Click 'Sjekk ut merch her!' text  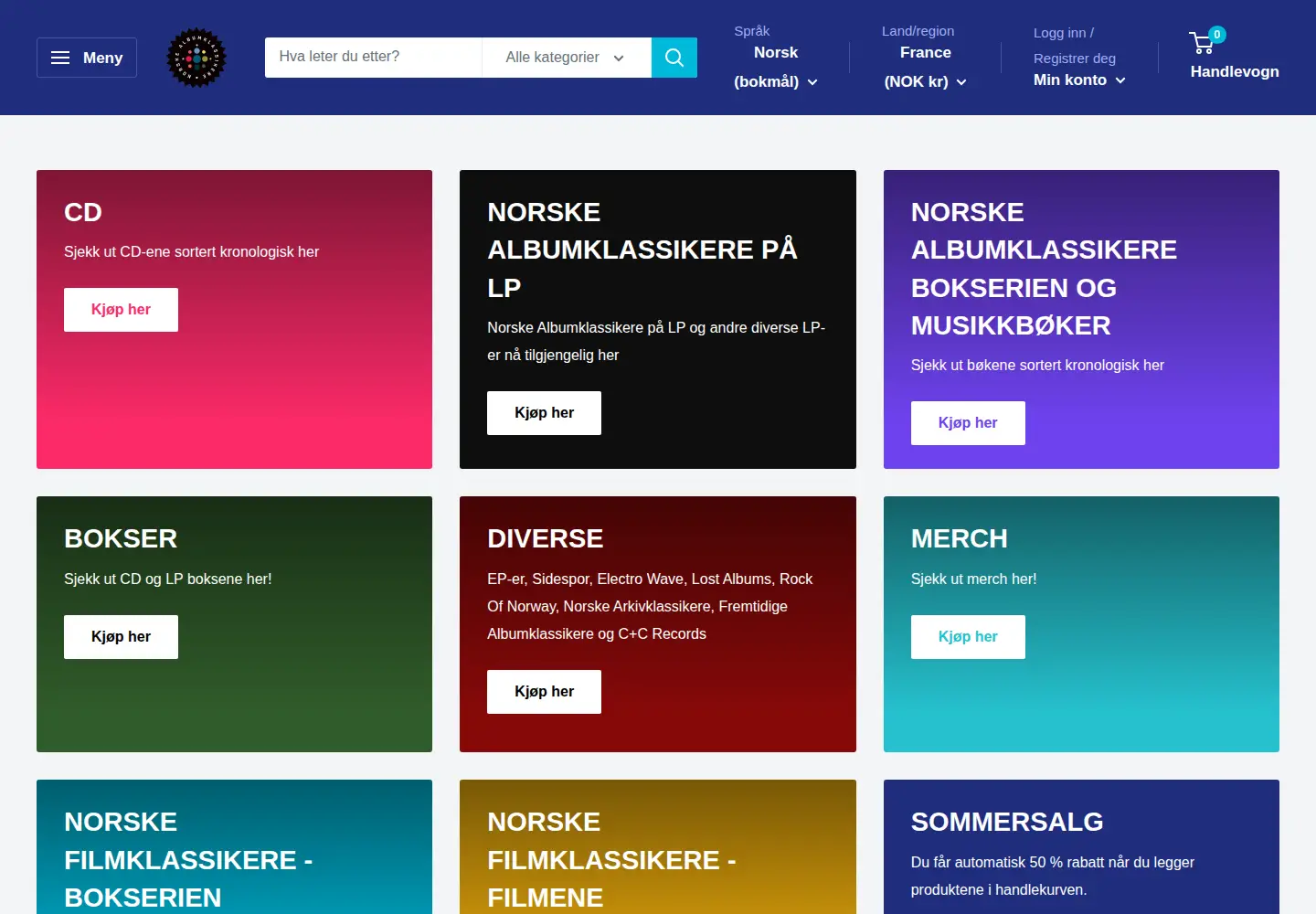coord(974,579)
